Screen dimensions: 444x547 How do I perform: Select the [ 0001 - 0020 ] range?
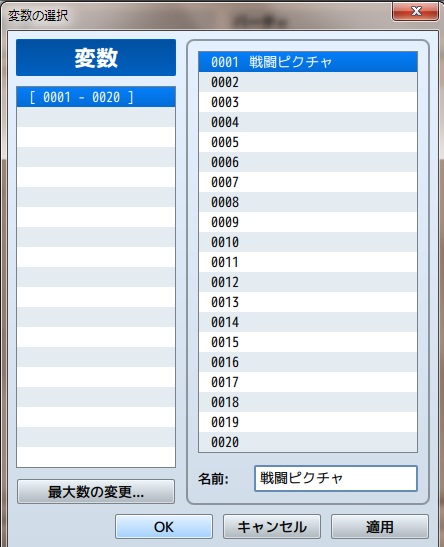(x=96, y=97)
